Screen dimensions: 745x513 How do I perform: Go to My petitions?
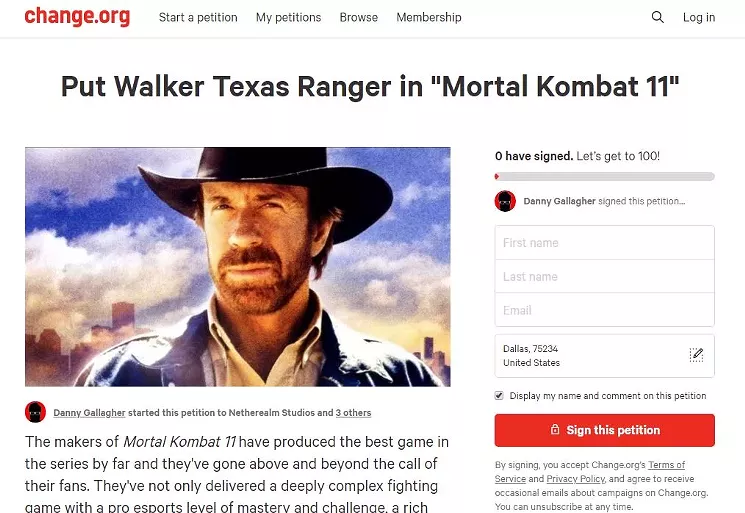tap(288, 18)
